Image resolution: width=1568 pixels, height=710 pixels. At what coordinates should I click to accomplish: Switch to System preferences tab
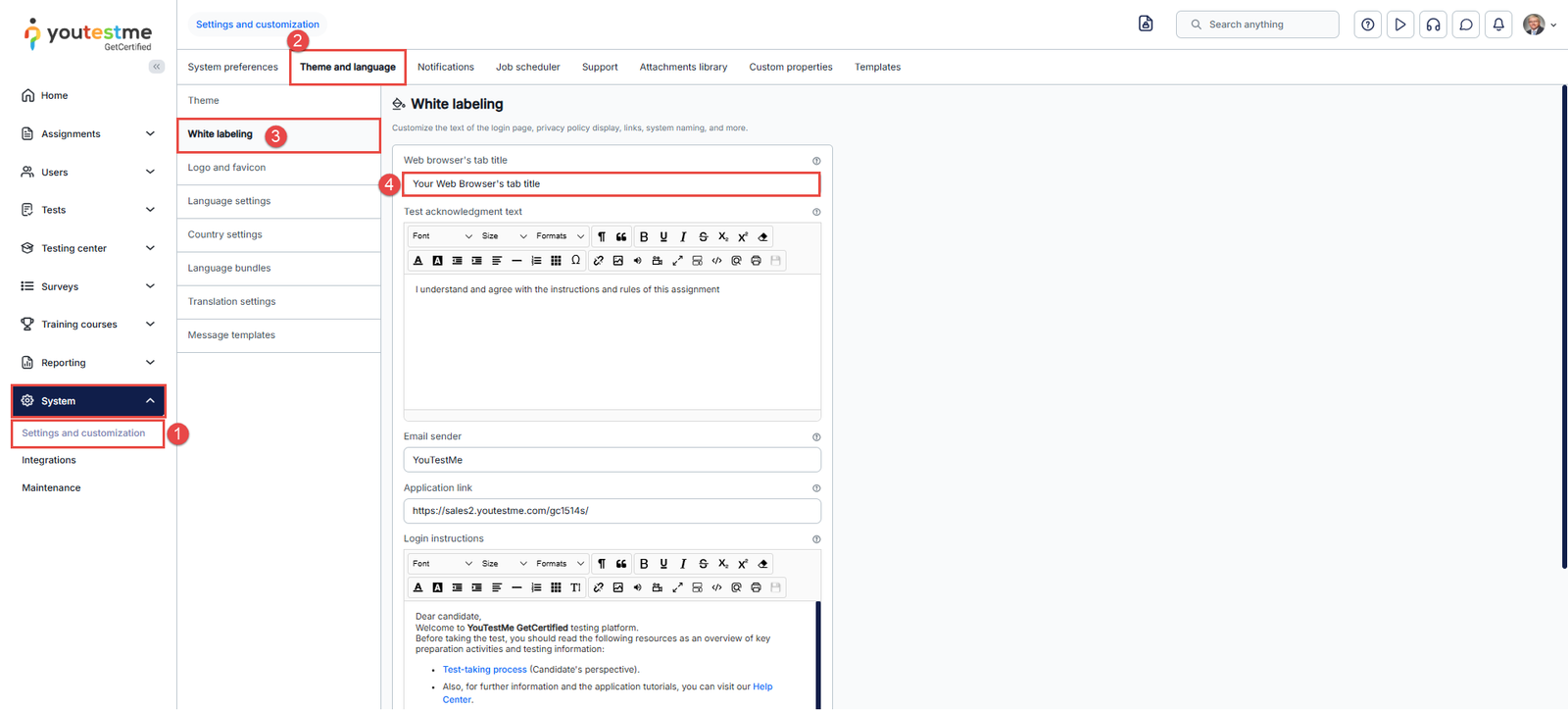(x=232, y=67)
